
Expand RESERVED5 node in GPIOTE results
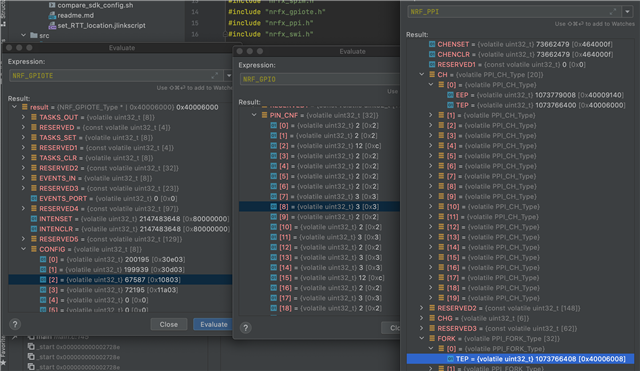(x=24, y=239)
